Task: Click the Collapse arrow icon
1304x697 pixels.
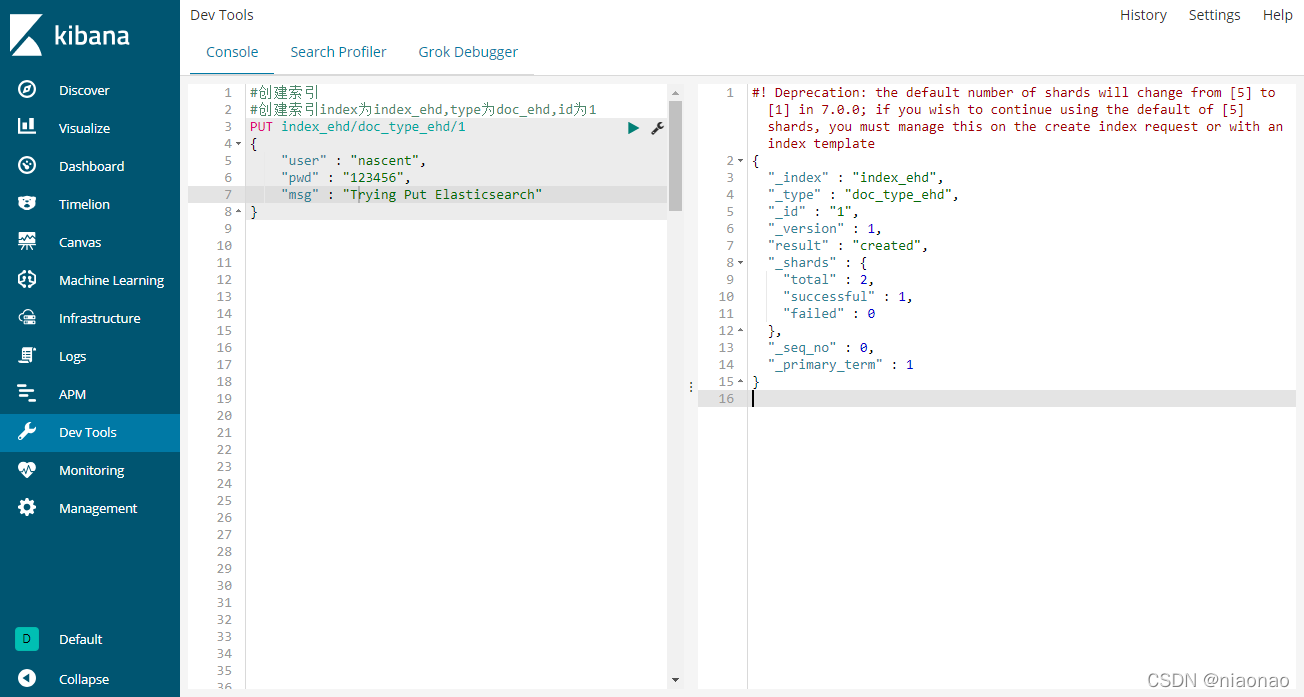Action: [x=27, y=678]
